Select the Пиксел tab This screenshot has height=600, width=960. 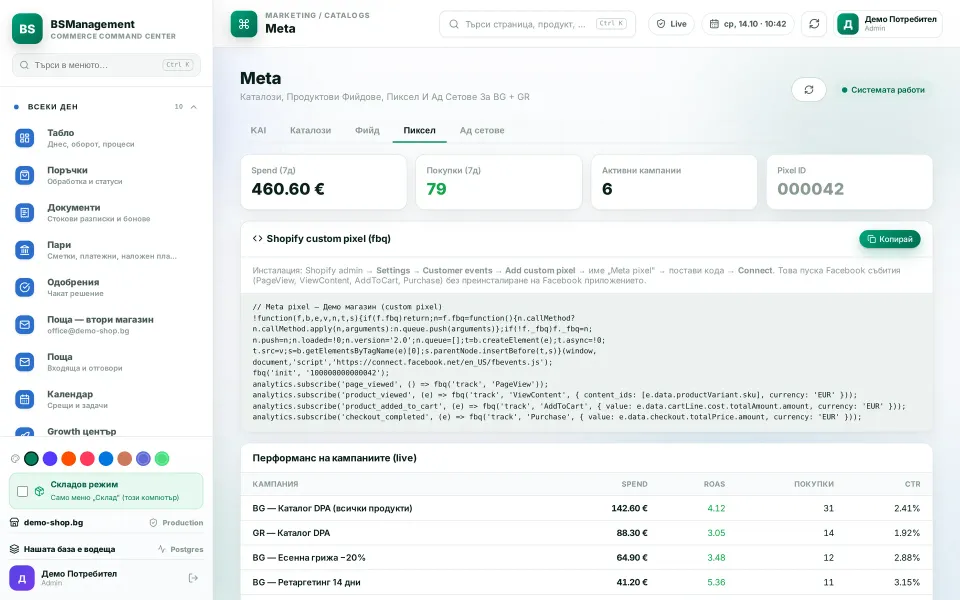click(x=419, y=130)
